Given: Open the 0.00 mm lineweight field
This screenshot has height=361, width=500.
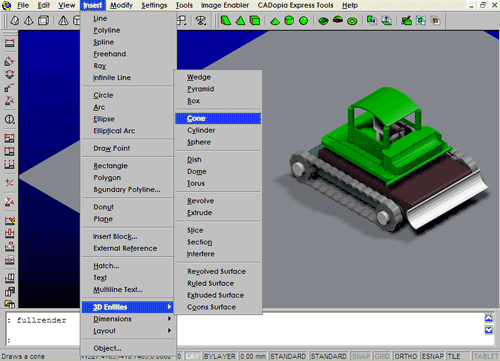Looking at the screenshot, I should click(x=253, y=356).
